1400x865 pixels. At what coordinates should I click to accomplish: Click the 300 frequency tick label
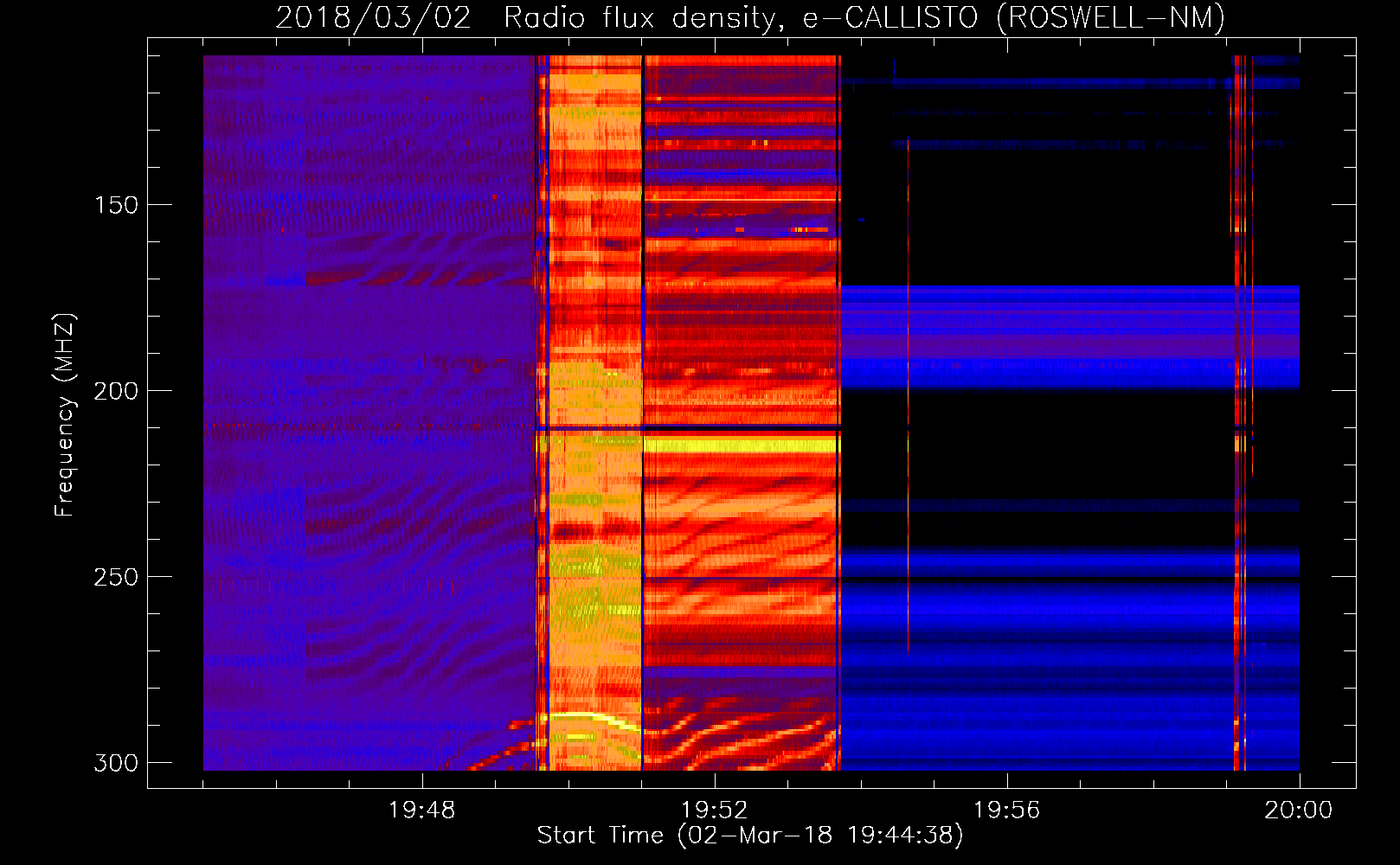pos(116,763)
